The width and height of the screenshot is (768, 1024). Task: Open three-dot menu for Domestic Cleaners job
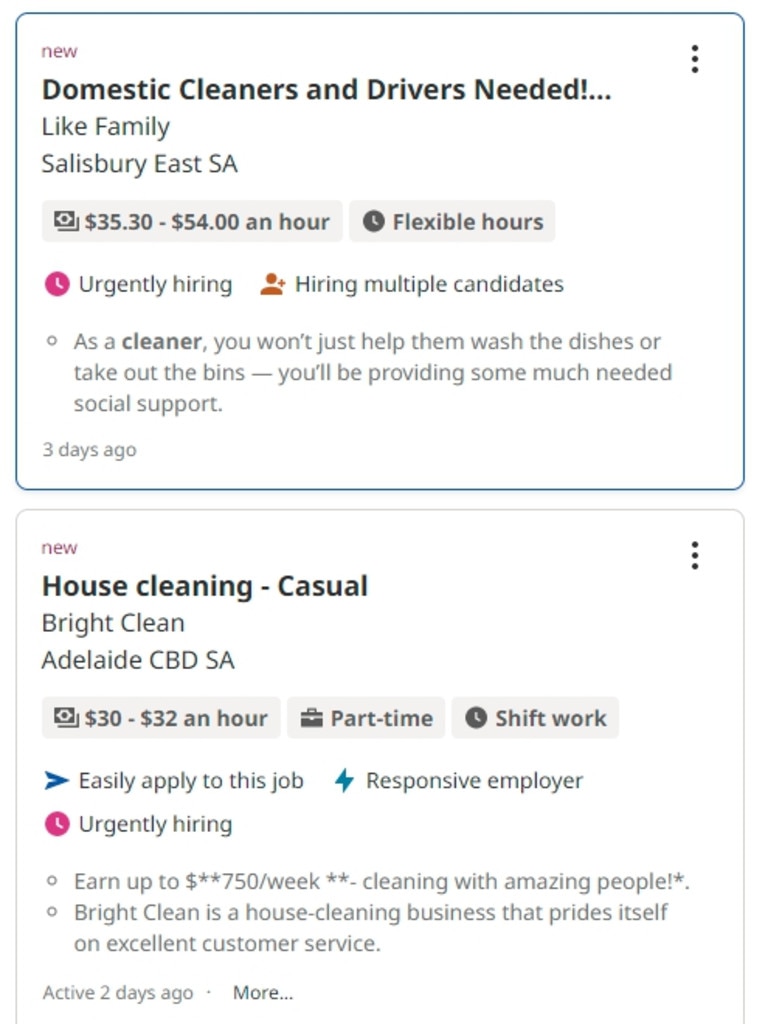tap(695, 59)
